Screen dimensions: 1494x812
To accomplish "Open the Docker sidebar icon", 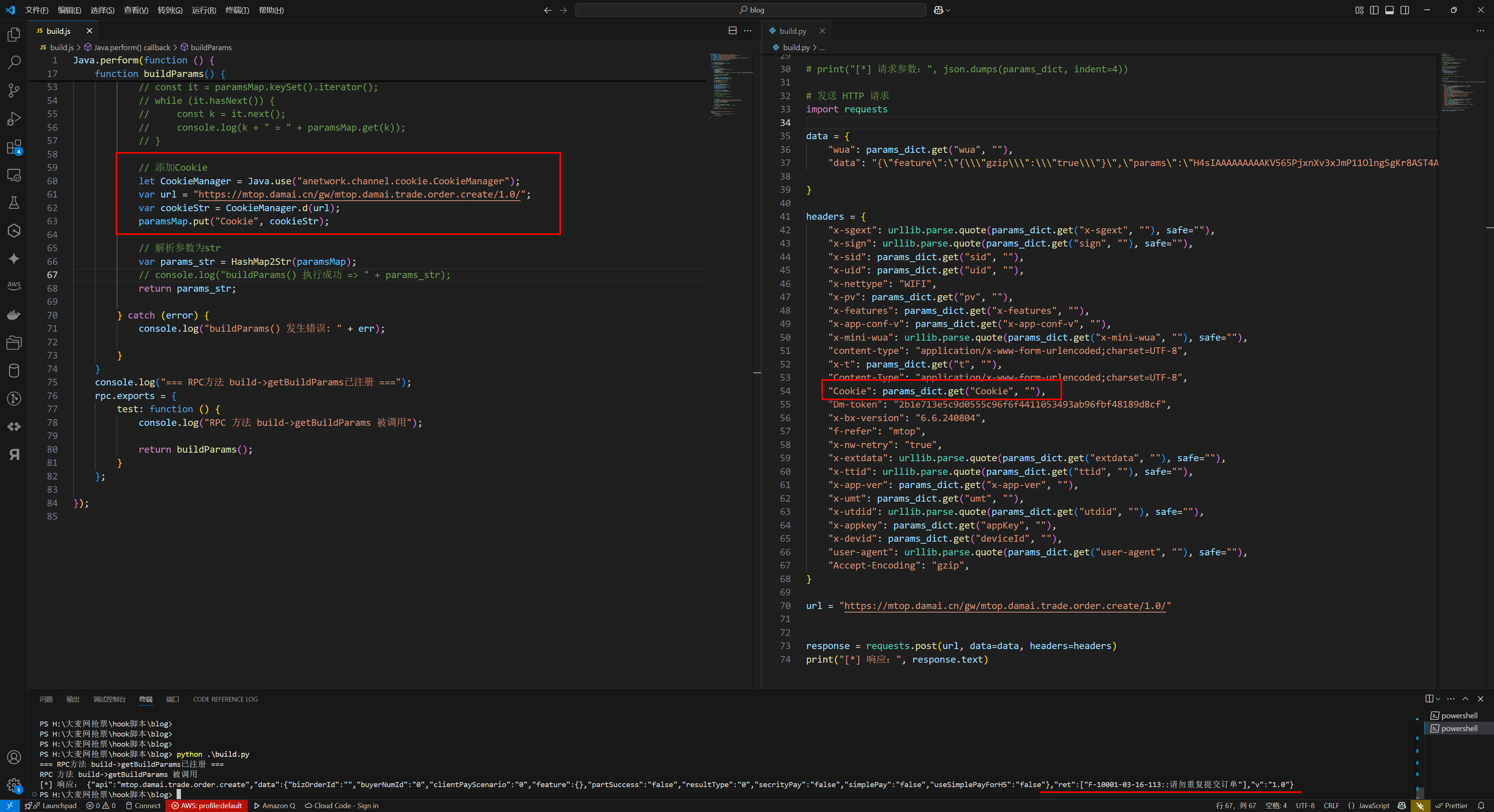I will coord(14,315).
